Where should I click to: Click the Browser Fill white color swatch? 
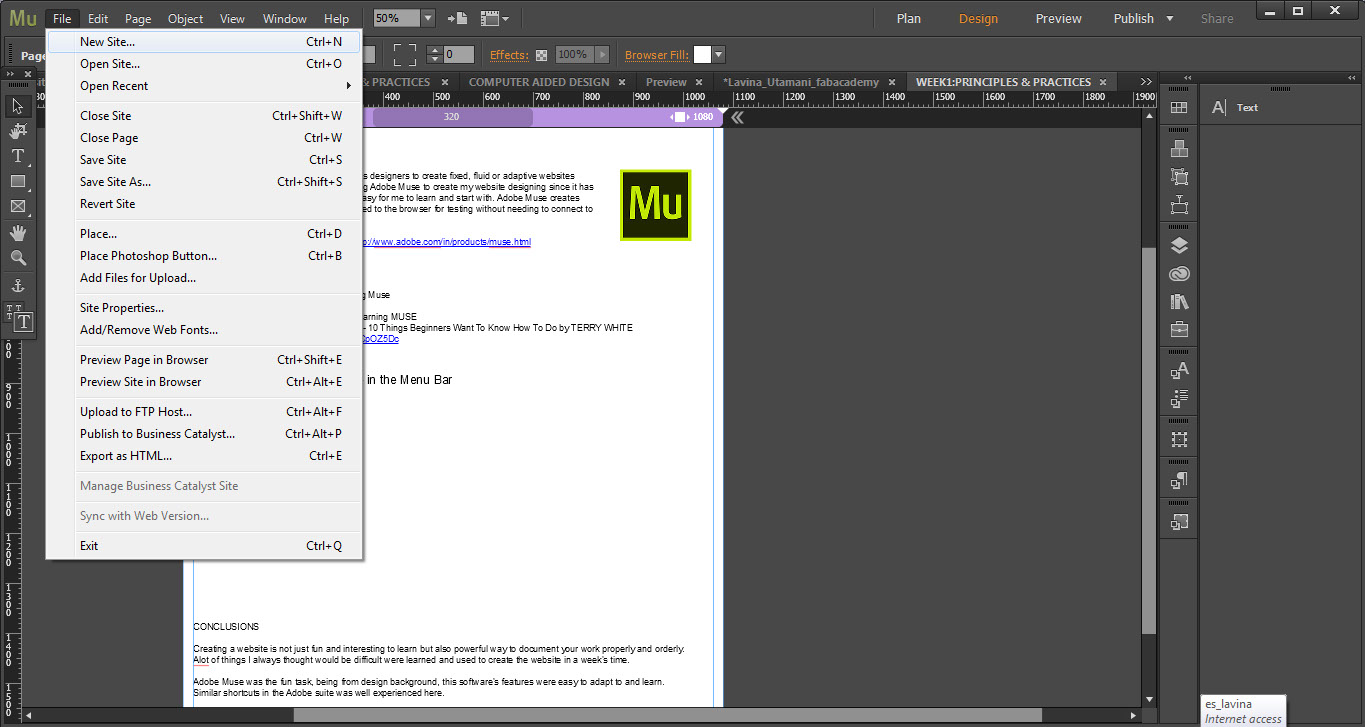pyautogui.click(x=702, y=55)
